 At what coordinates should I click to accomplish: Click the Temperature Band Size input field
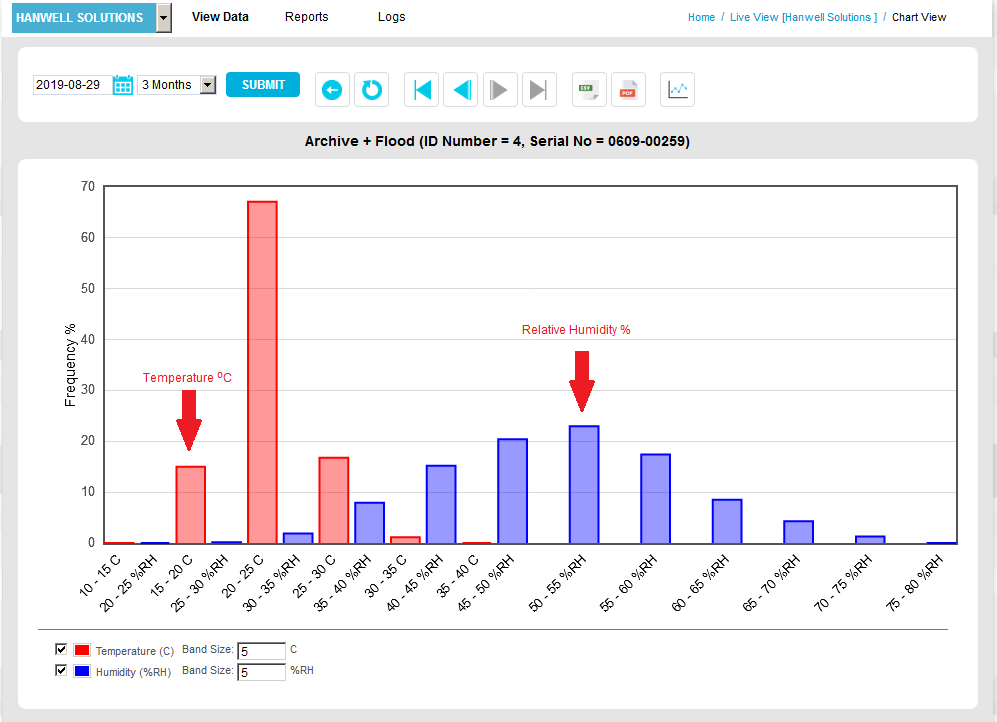tap(261, 651)
